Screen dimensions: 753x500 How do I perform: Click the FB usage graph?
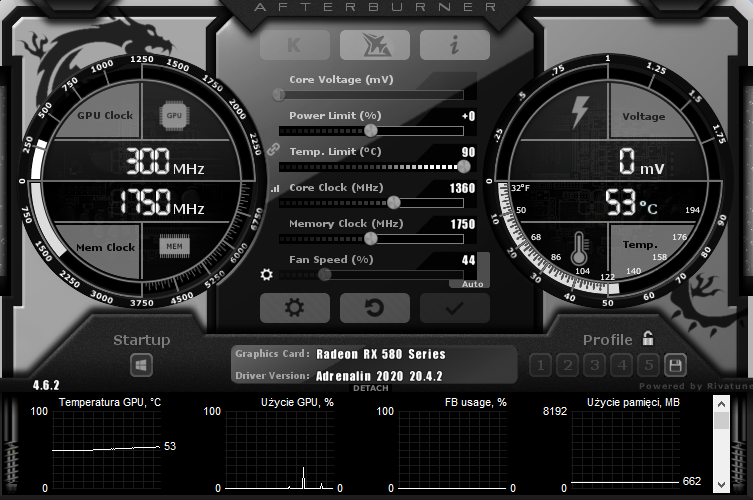452,450
